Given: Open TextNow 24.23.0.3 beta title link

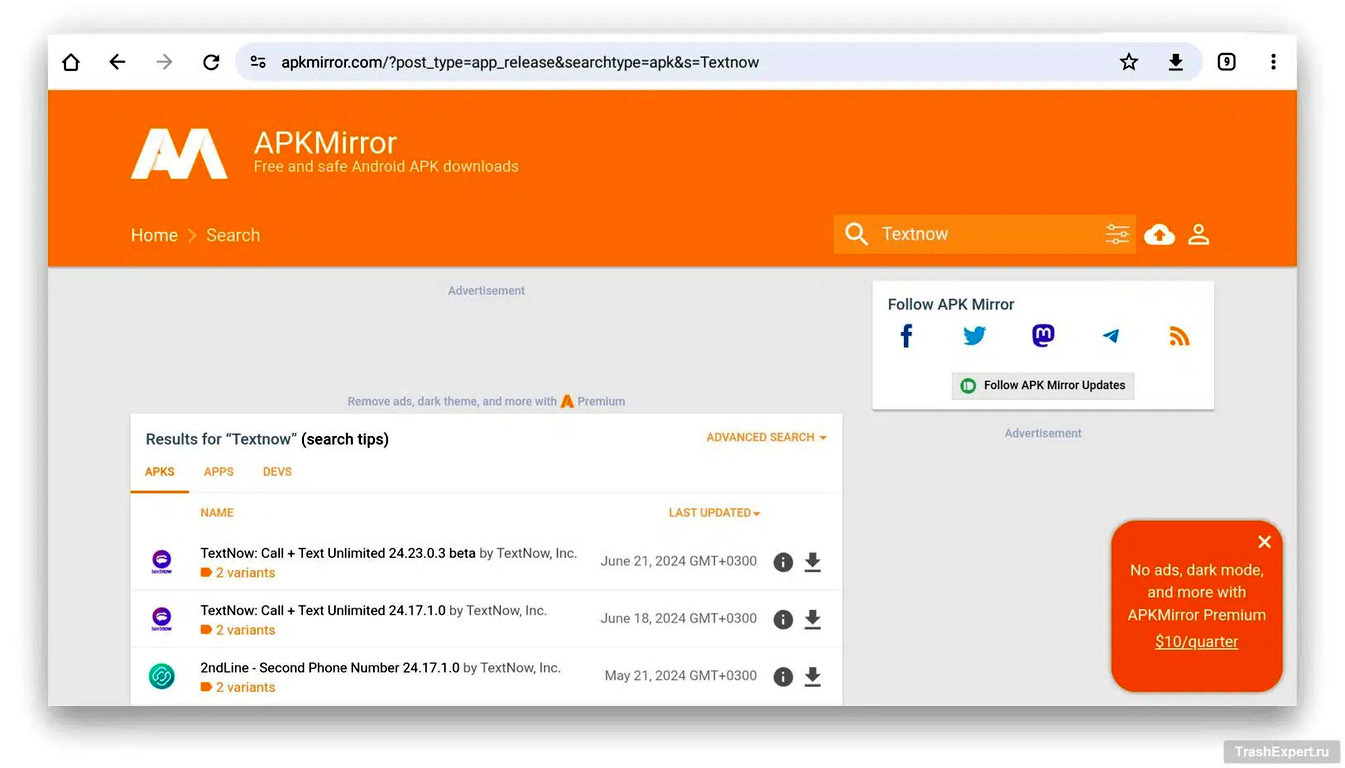Looking at the screenshot, I should [x=338, y=553].
